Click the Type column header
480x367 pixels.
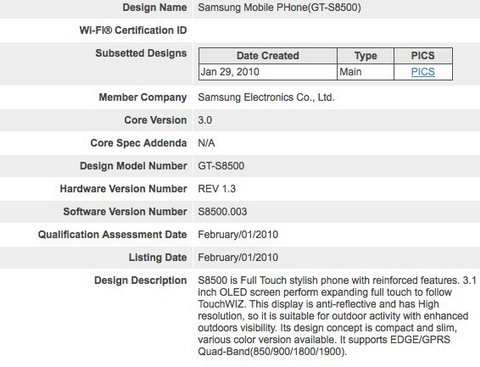point(366,56)
